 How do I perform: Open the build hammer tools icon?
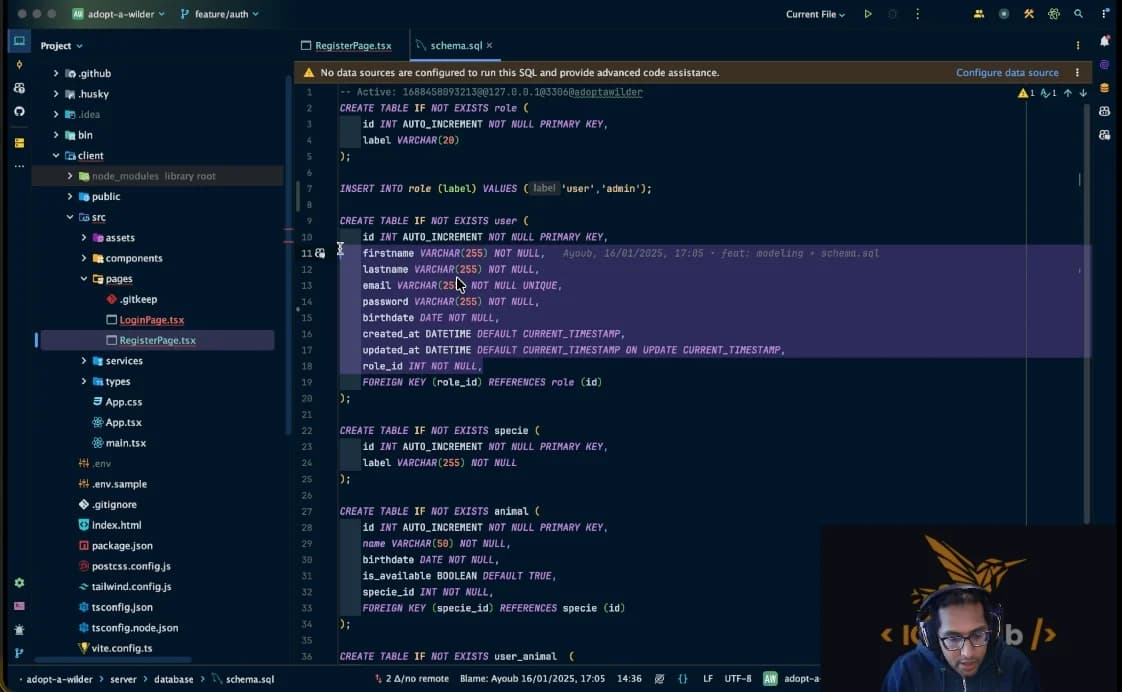click(x=1029, y=14)
